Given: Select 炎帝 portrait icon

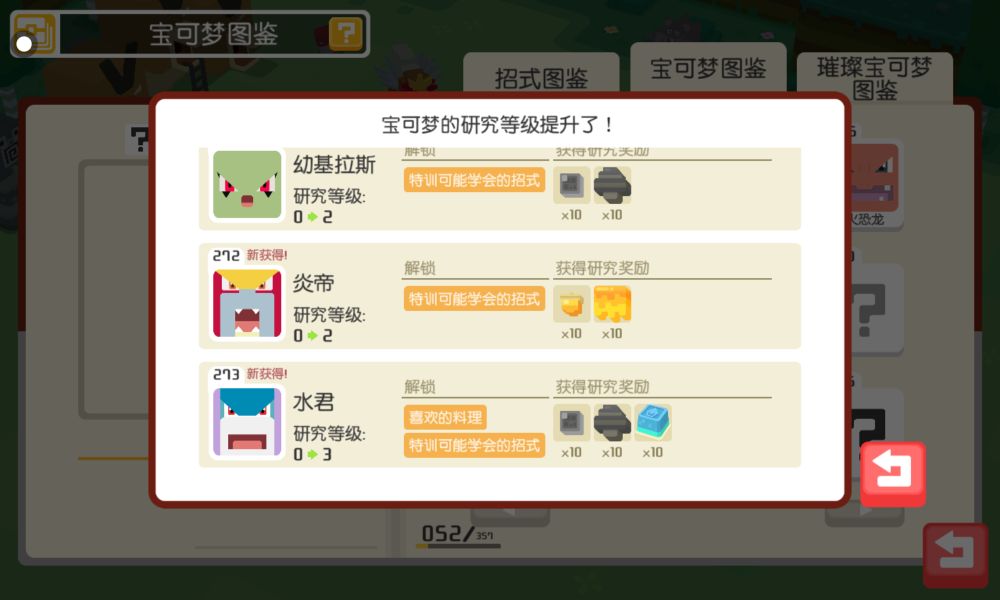Looking at the screenshot, I should coord(247,303).
